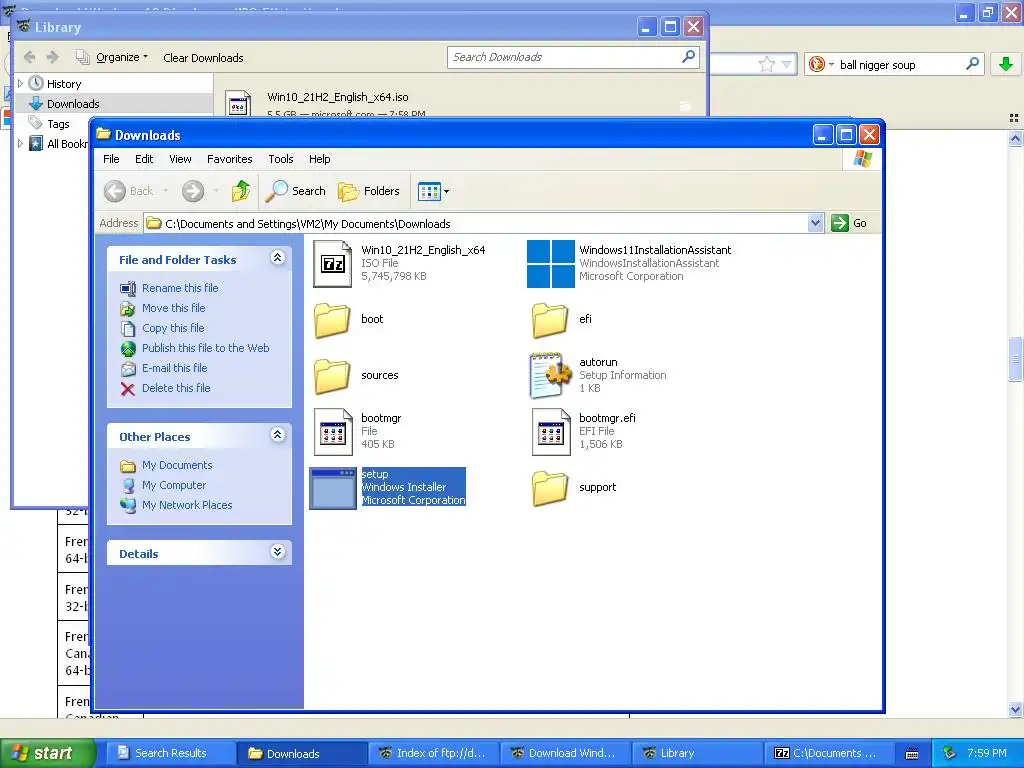Collapse the Other Places panel
1024x768 pixels.
(278, 435)
